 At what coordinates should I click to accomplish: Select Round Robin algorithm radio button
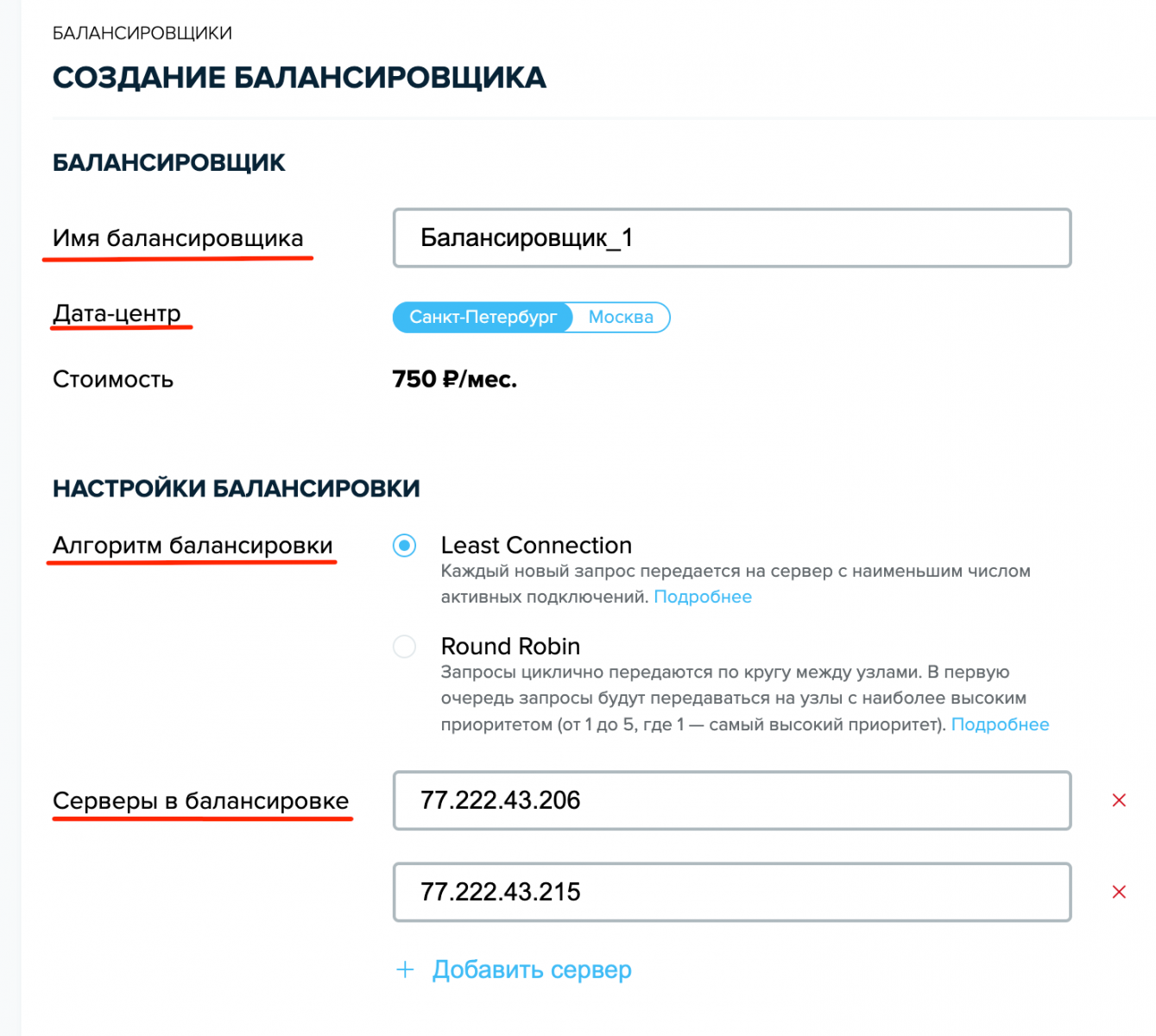(x=404, y=647)
